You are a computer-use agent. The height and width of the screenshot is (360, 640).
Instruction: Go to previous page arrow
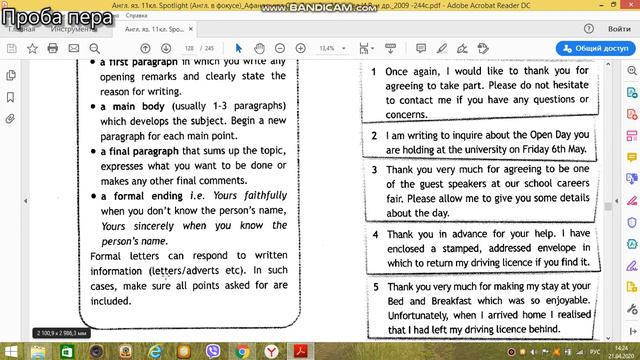tap(145, 49)
